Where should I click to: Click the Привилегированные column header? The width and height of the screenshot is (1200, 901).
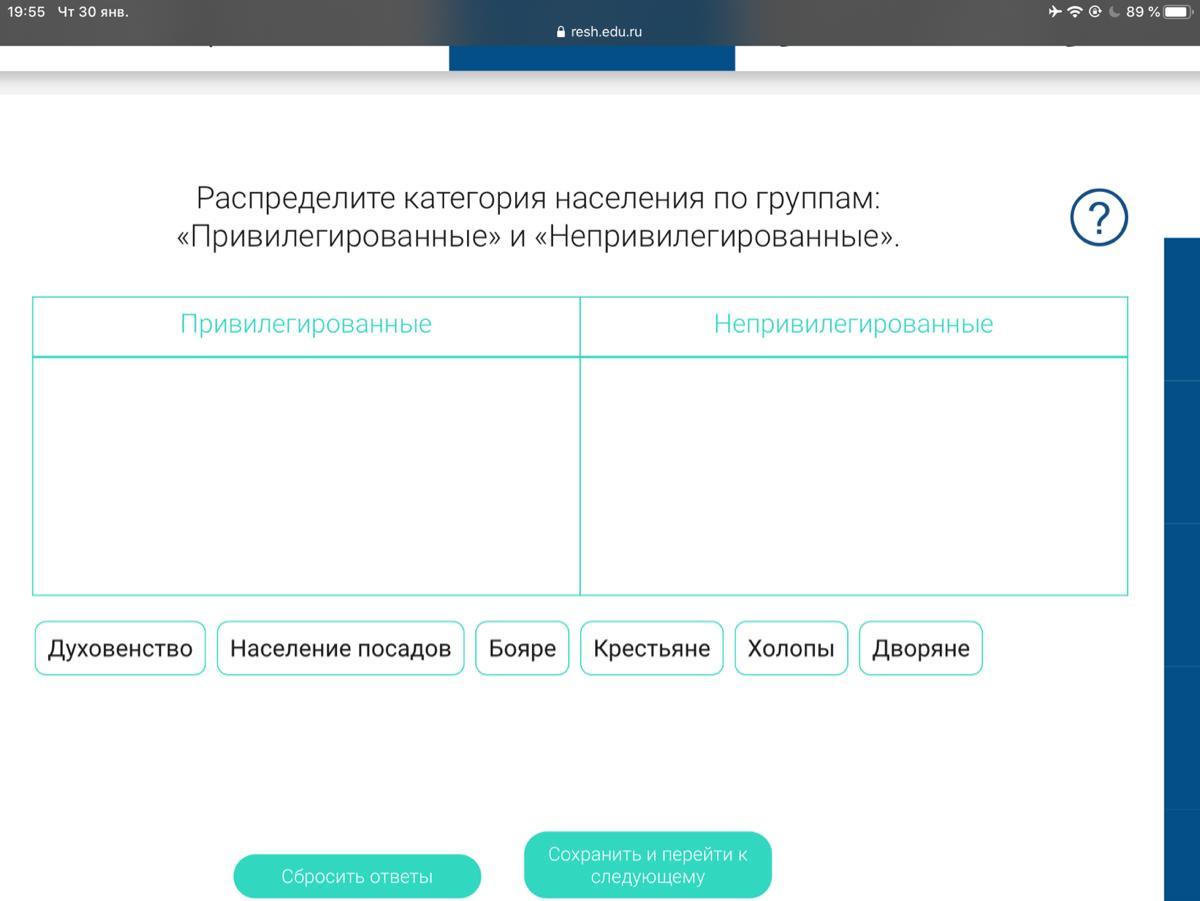(x=306, y=324)
